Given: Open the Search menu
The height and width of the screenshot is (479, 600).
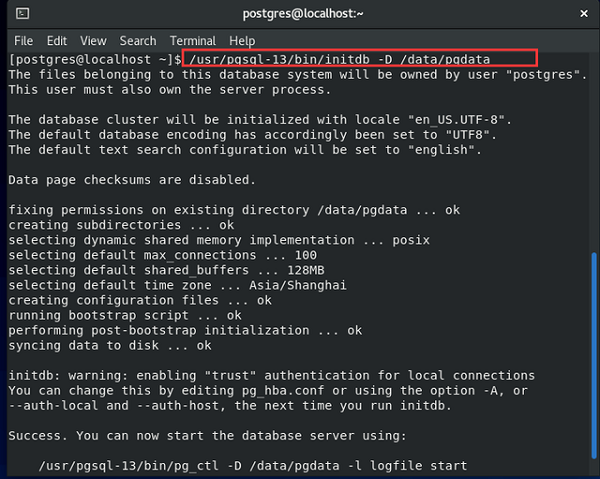Looking at the screenshot, I should 138,41.
